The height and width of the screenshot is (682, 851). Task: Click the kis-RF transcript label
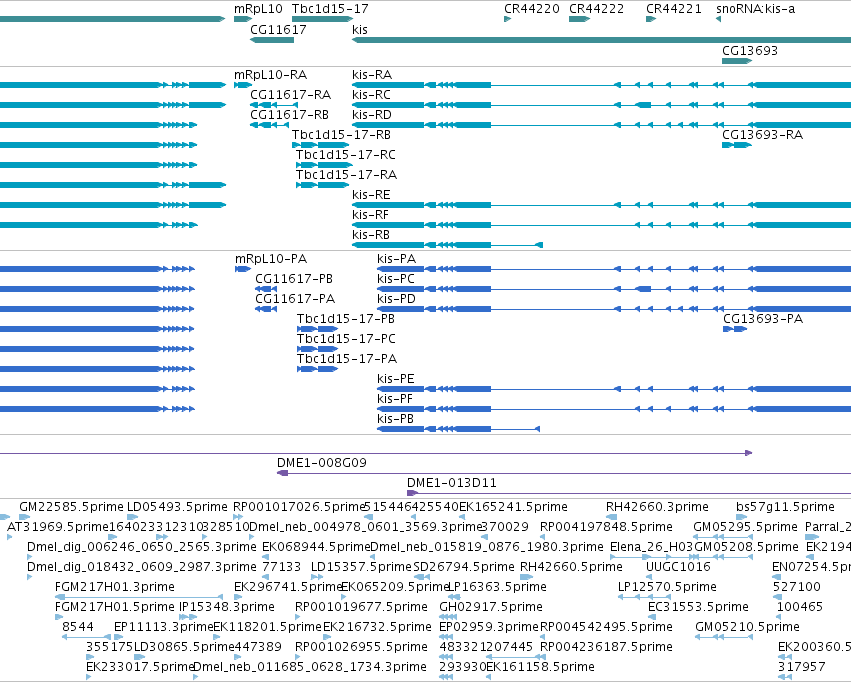click(x=370, y=214)
